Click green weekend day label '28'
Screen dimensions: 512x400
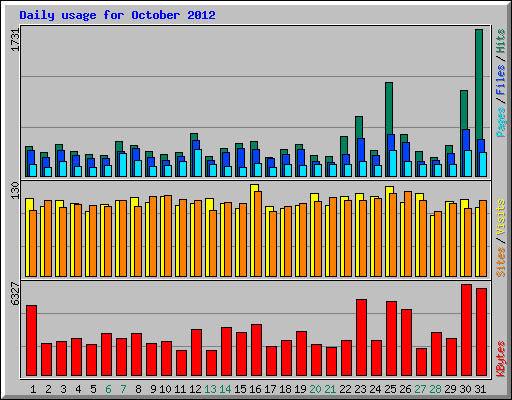(x=435, y=389)
